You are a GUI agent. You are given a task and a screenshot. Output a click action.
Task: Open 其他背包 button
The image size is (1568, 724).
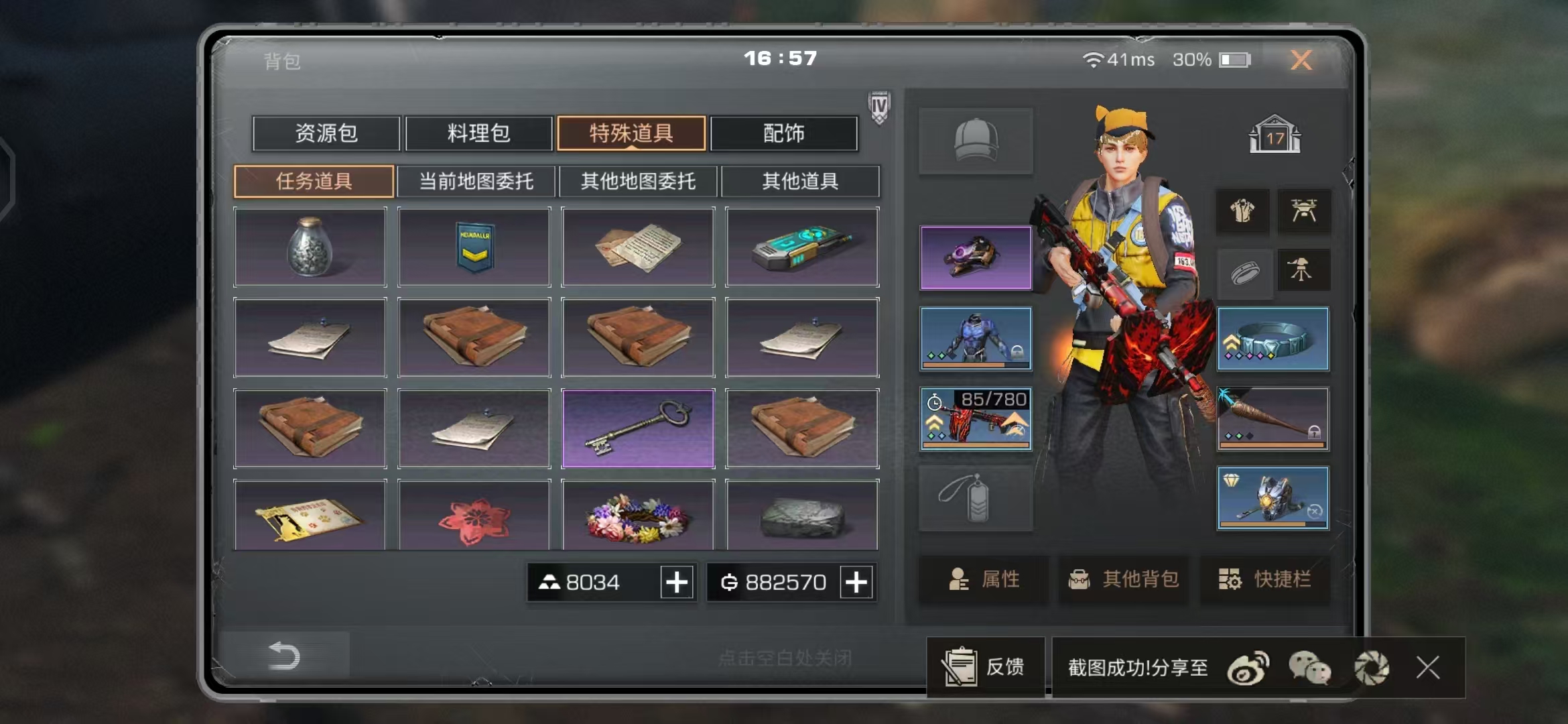pyautogui.click(x=1124, y=579)
